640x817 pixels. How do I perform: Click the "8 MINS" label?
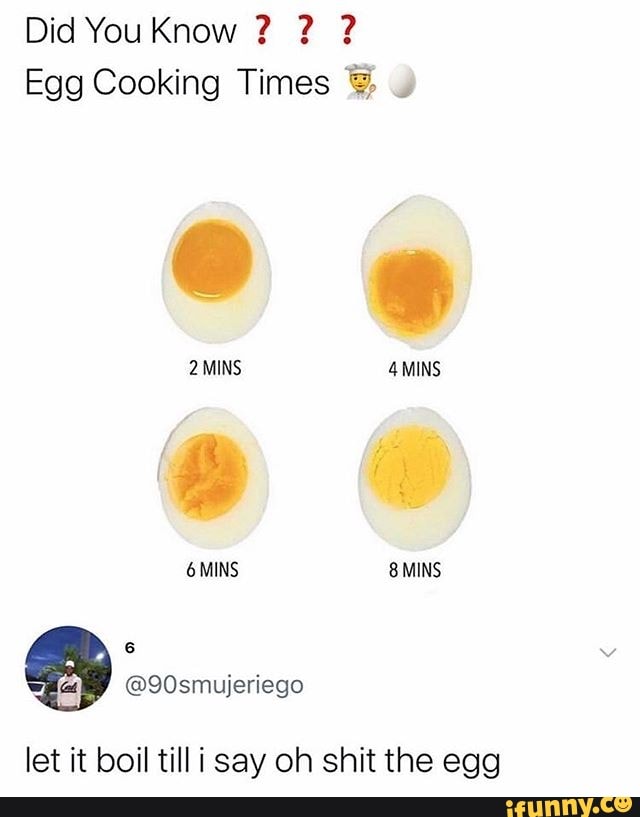pyautogui.click(x=414, y=571)
